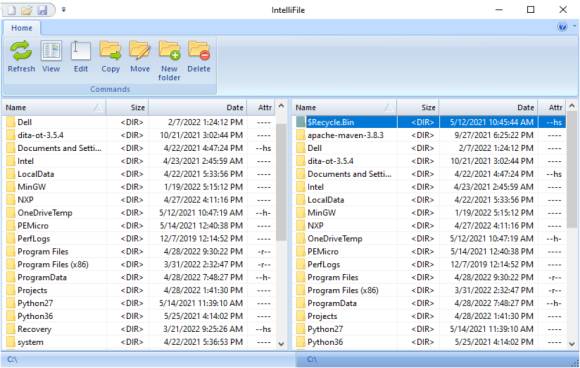Screen dimensions: 580x368
Task: Select Program Files (x86) in left pane
Action: coord(140,264)
